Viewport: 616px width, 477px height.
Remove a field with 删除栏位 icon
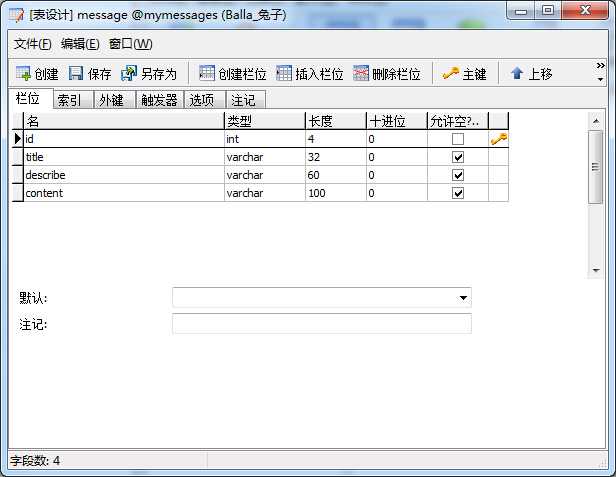(361, 73)
